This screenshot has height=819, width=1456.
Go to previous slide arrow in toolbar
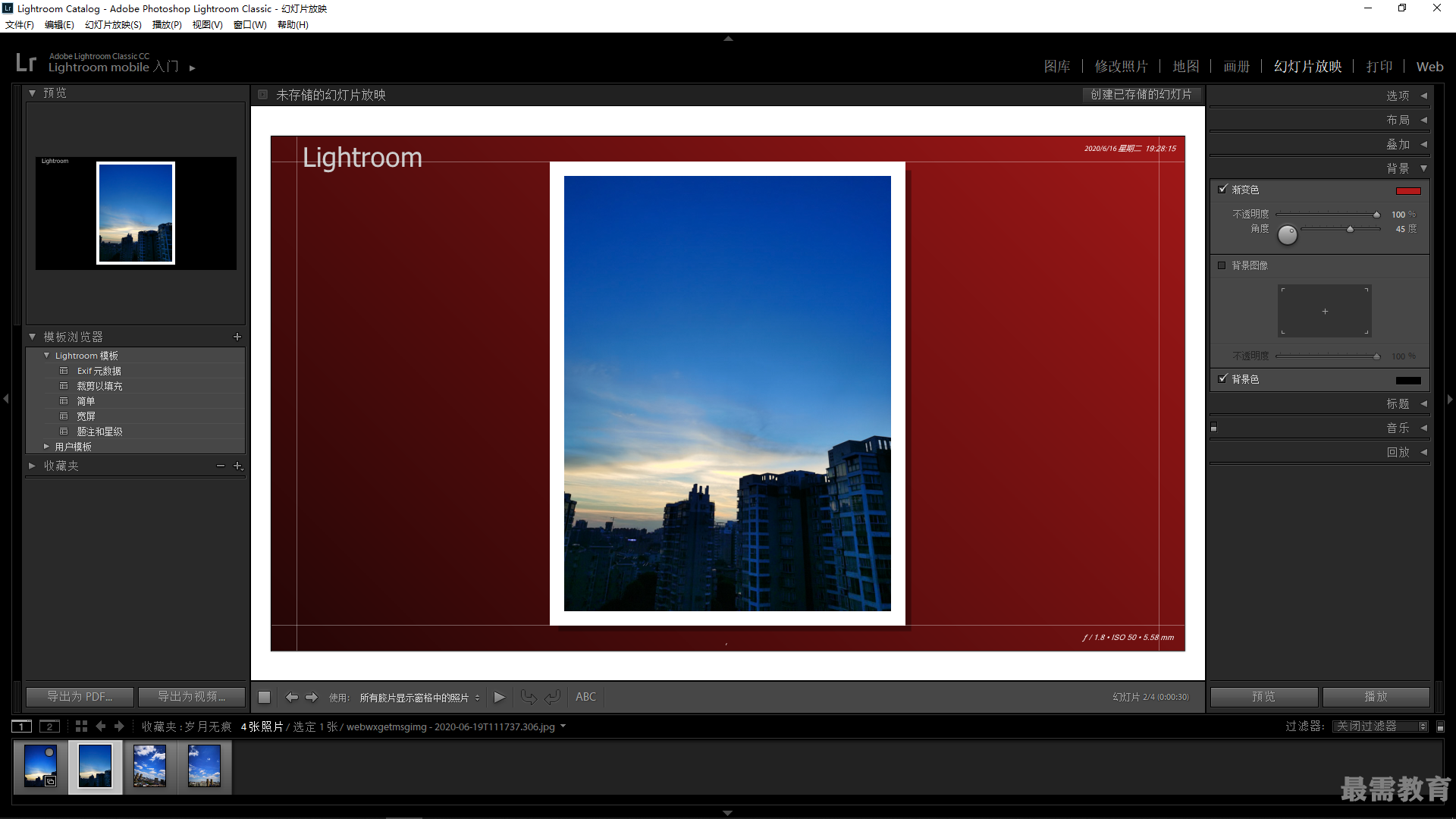tap(291, 697)
